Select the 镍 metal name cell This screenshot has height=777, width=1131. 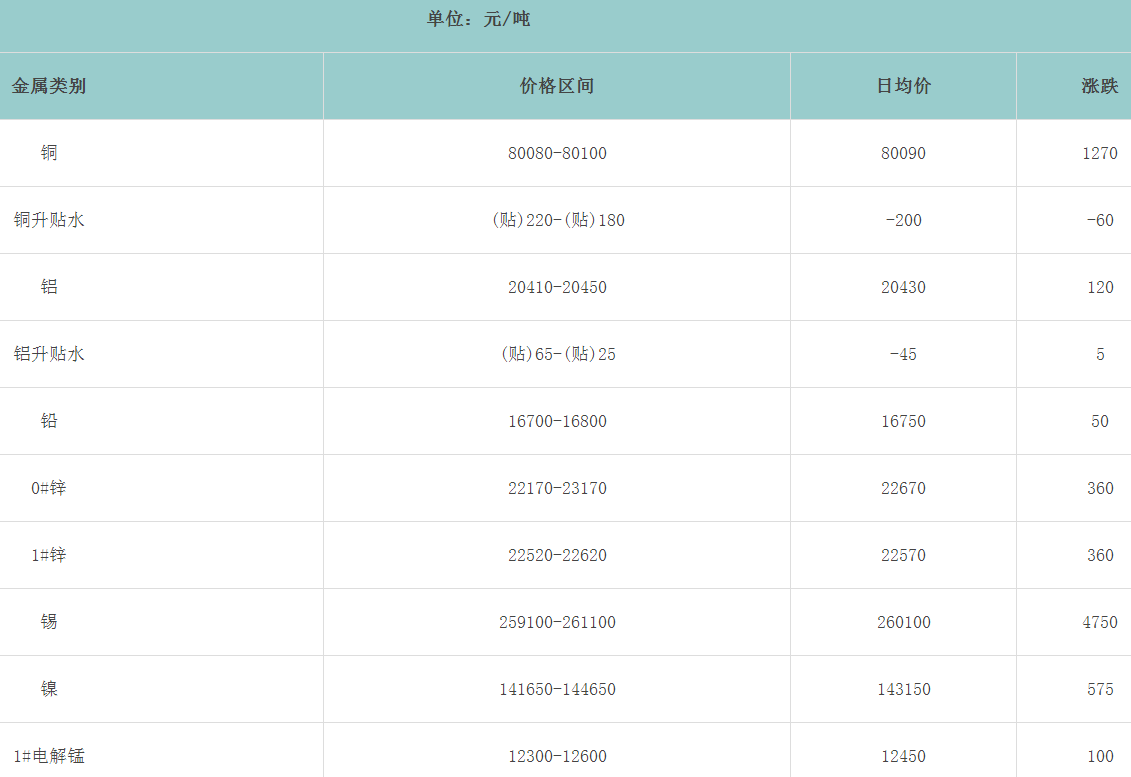click(x=49, y=689)
